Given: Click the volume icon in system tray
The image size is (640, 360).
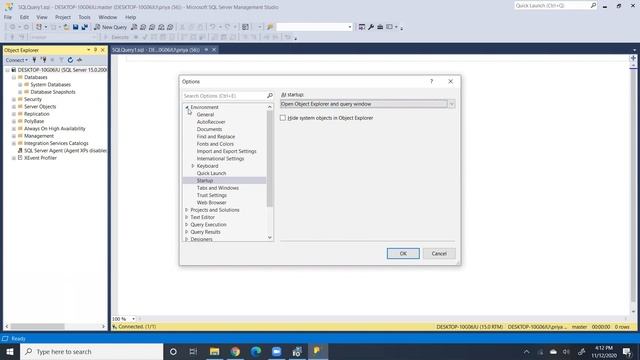Looking at the screenshot, I should tap(566, 351).
